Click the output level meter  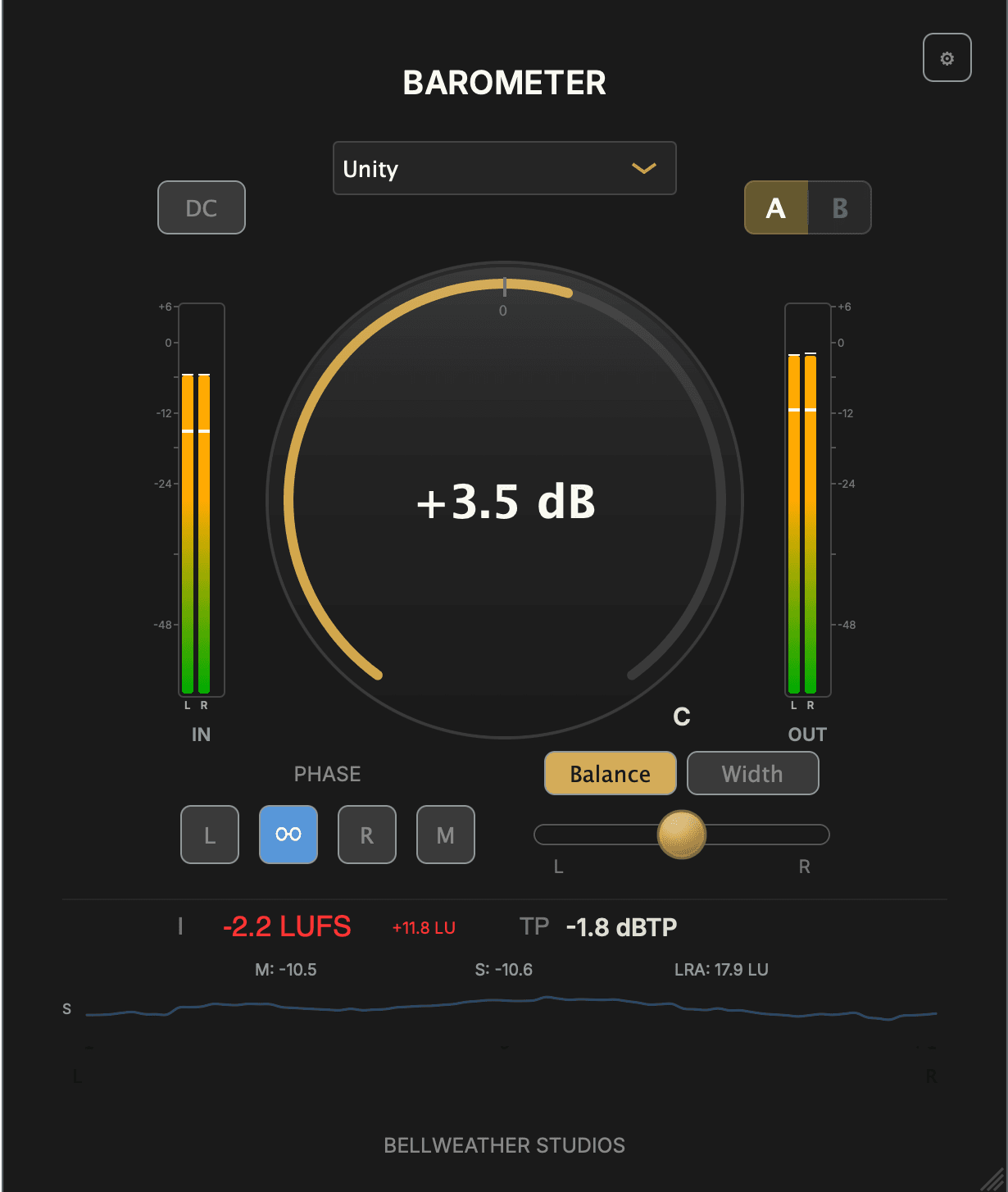pos(807,500)
